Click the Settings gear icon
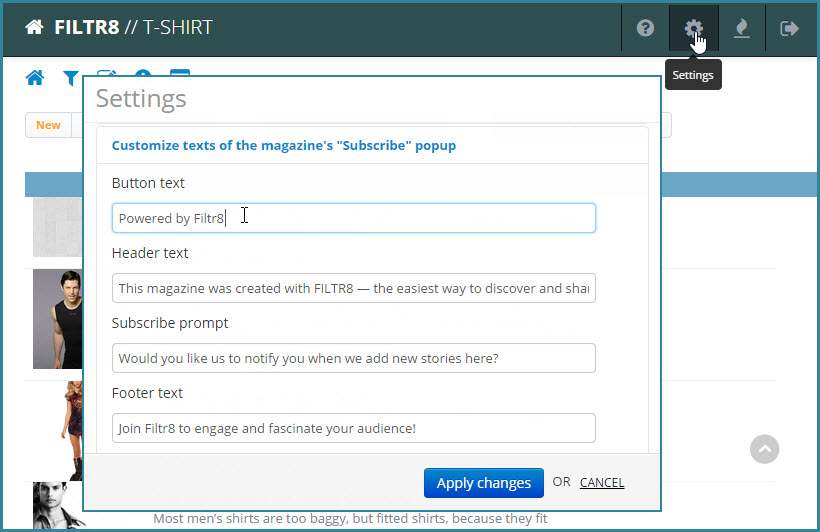820x532 pixels. coord(694,28)
